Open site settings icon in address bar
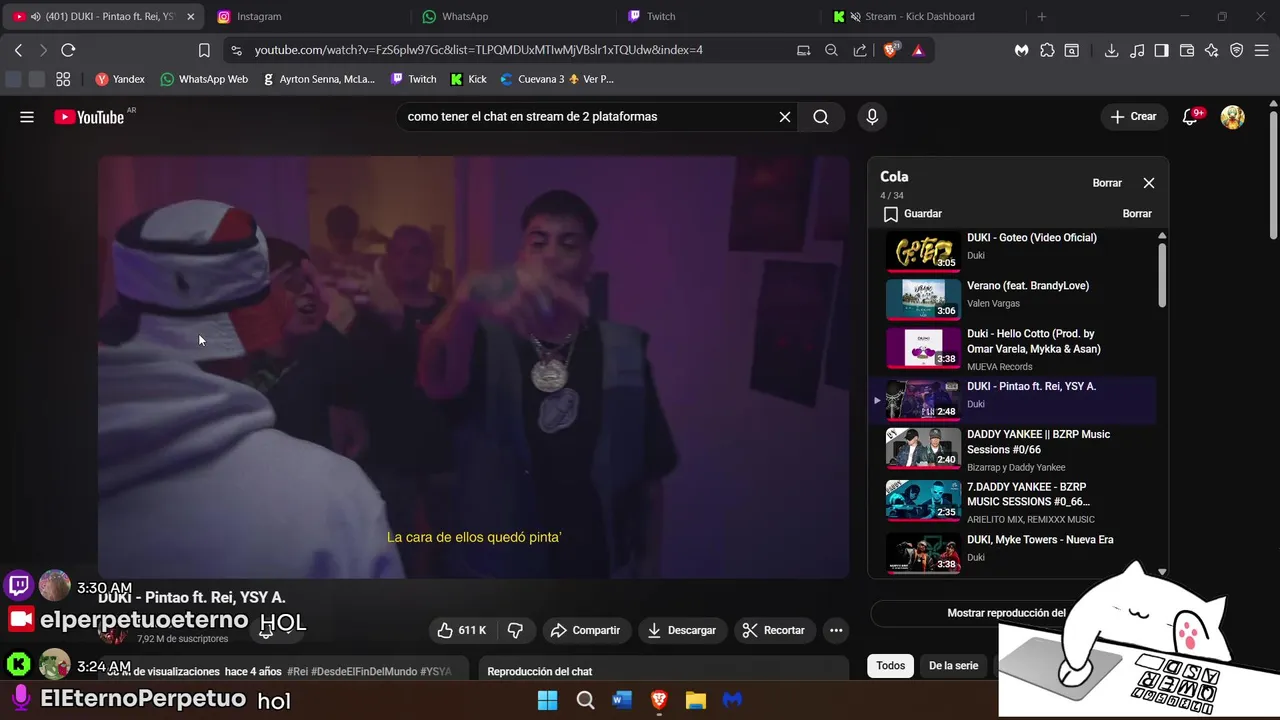 tap(235, 50)
